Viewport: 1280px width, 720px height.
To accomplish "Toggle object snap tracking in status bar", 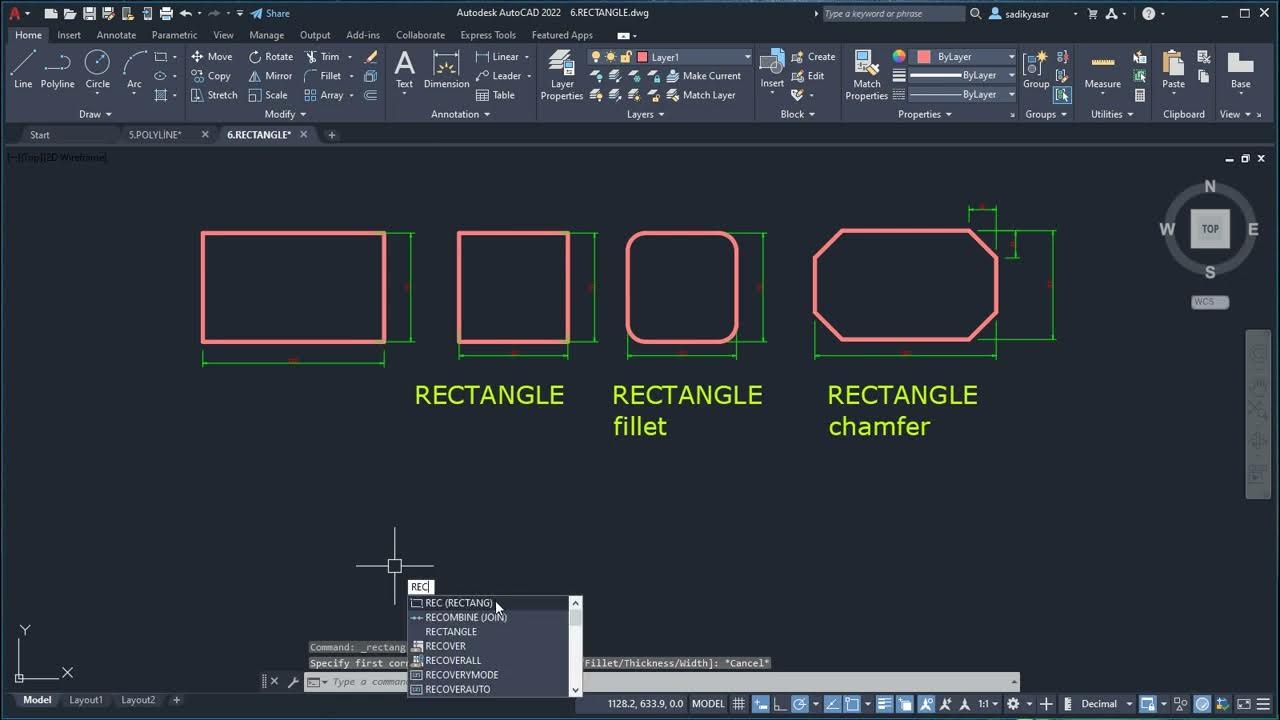I will (x=832, y=704).
